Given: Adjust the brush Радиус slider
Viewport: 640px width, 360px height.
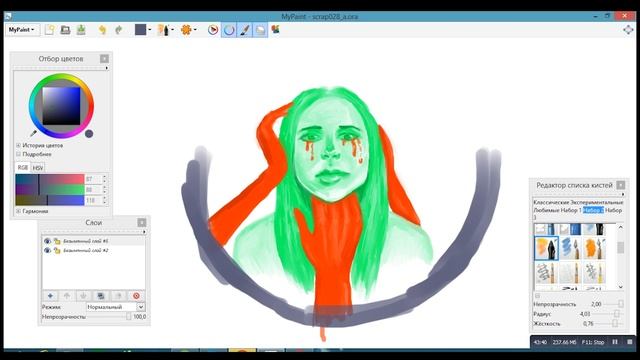Looking at the screenshot, I should click(x=608, y=314).
